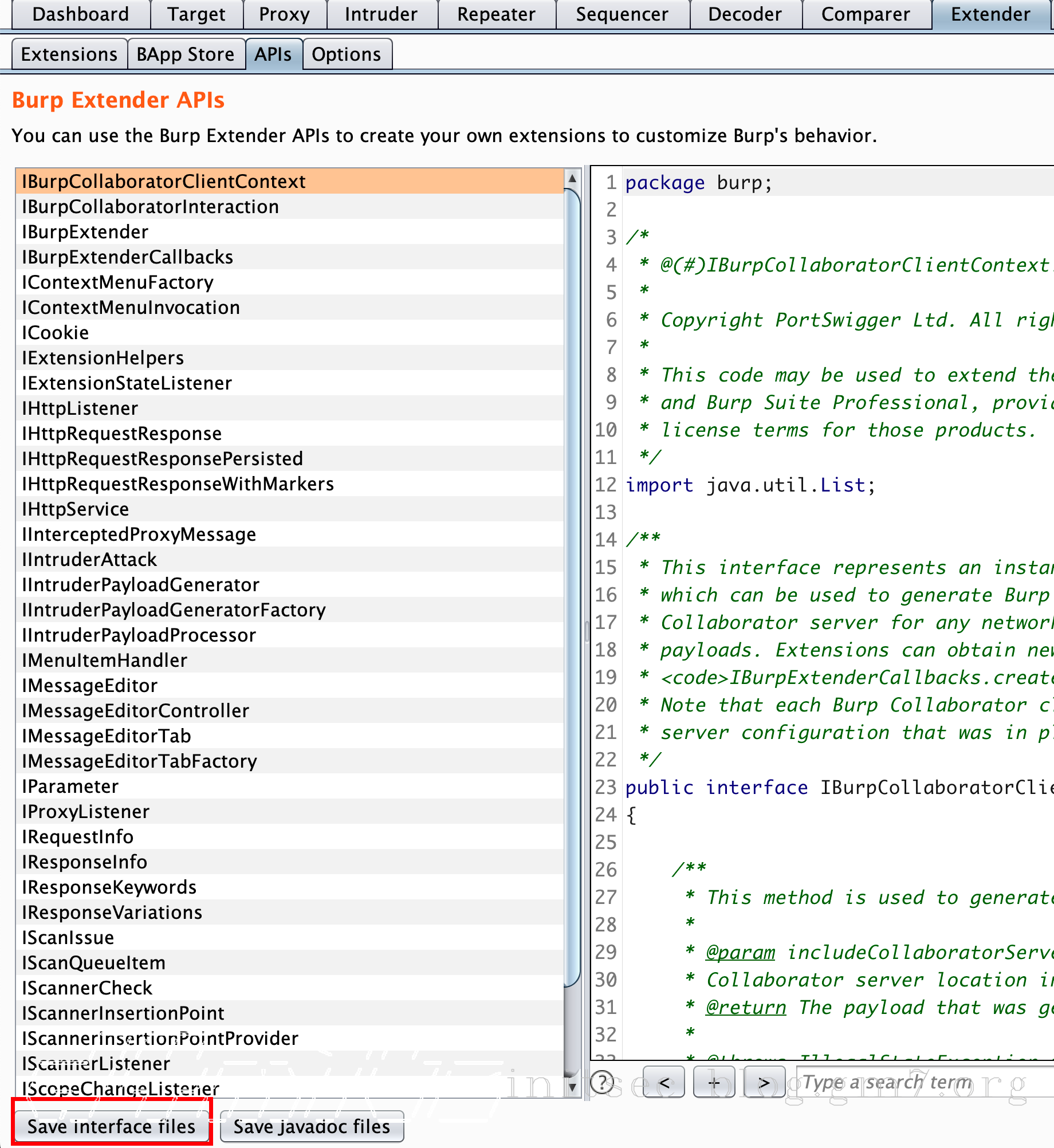This screenshot has width=1054, height=1148.
Task: Switch to the Proxy tab
Action: [x=284, y=14]
